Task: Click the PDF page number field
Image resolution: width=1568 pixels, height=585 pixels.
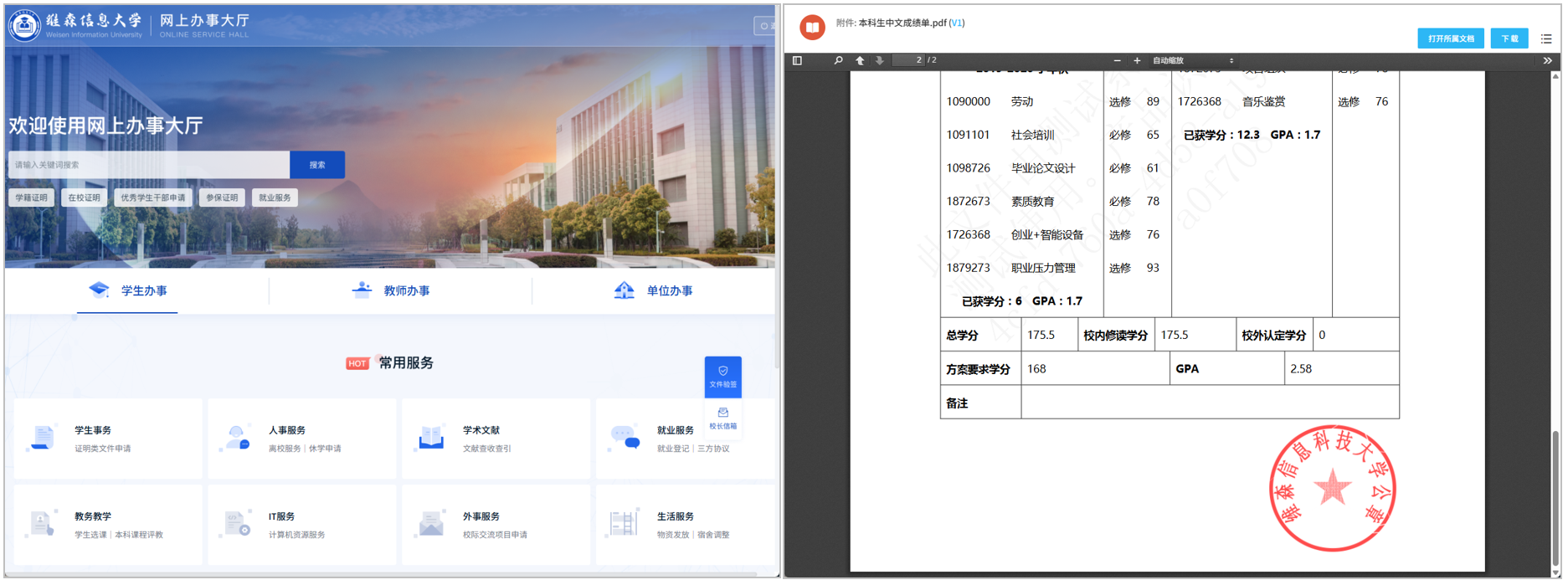Action: pyautogui.click(x=909, y=60)
